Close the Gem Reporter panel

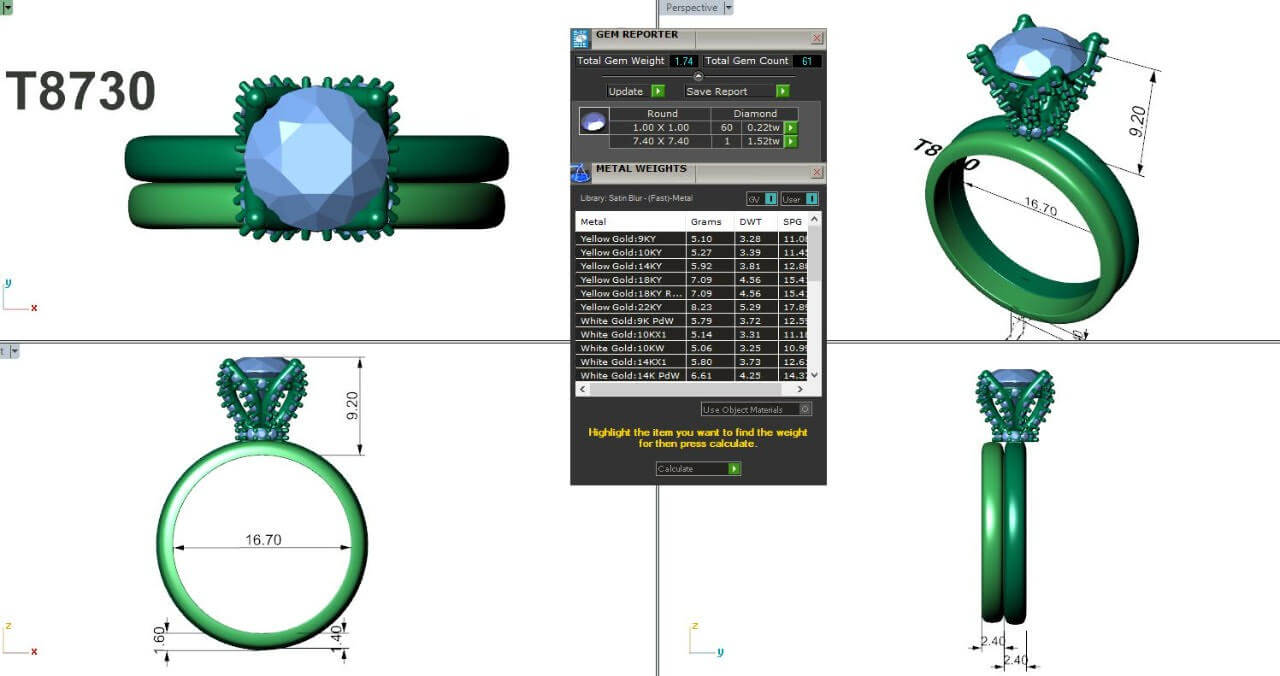pyautogui.click(x=817, y=38)
